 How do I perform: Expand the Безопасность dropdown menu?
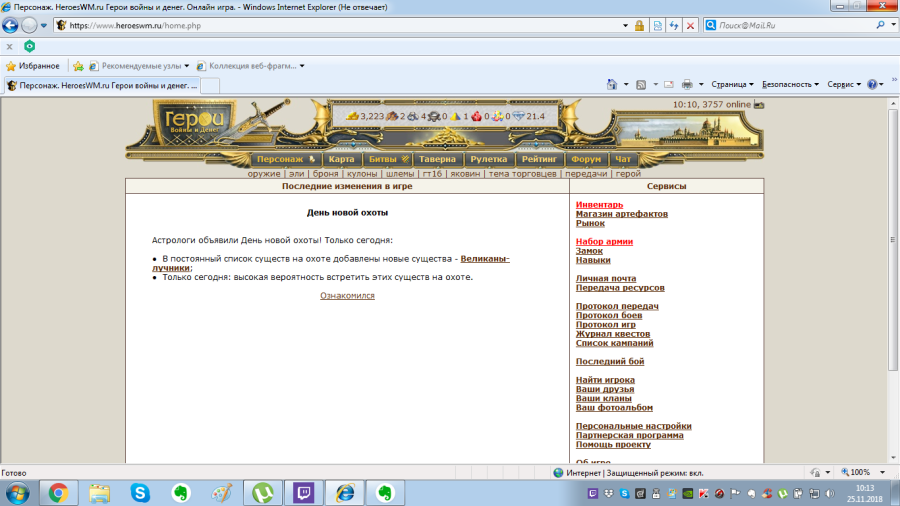[790, 85]
